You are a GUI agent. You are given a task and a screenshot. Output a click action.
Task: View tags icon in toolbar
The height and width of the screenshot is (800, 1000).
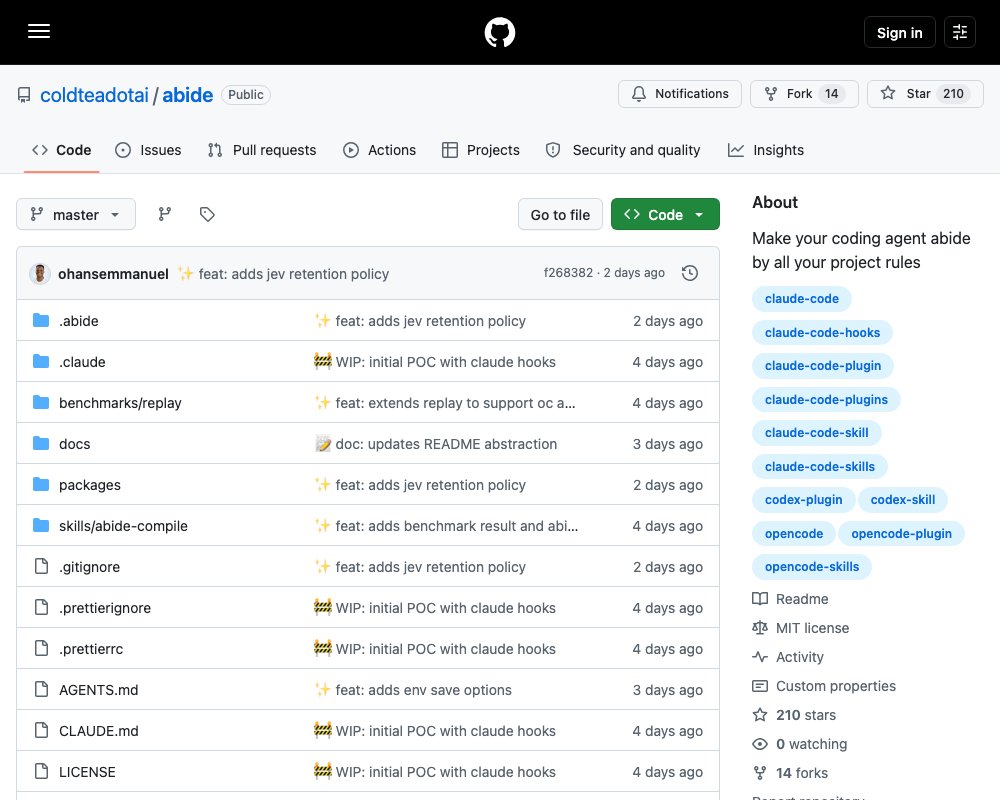[x=207, y=214]
